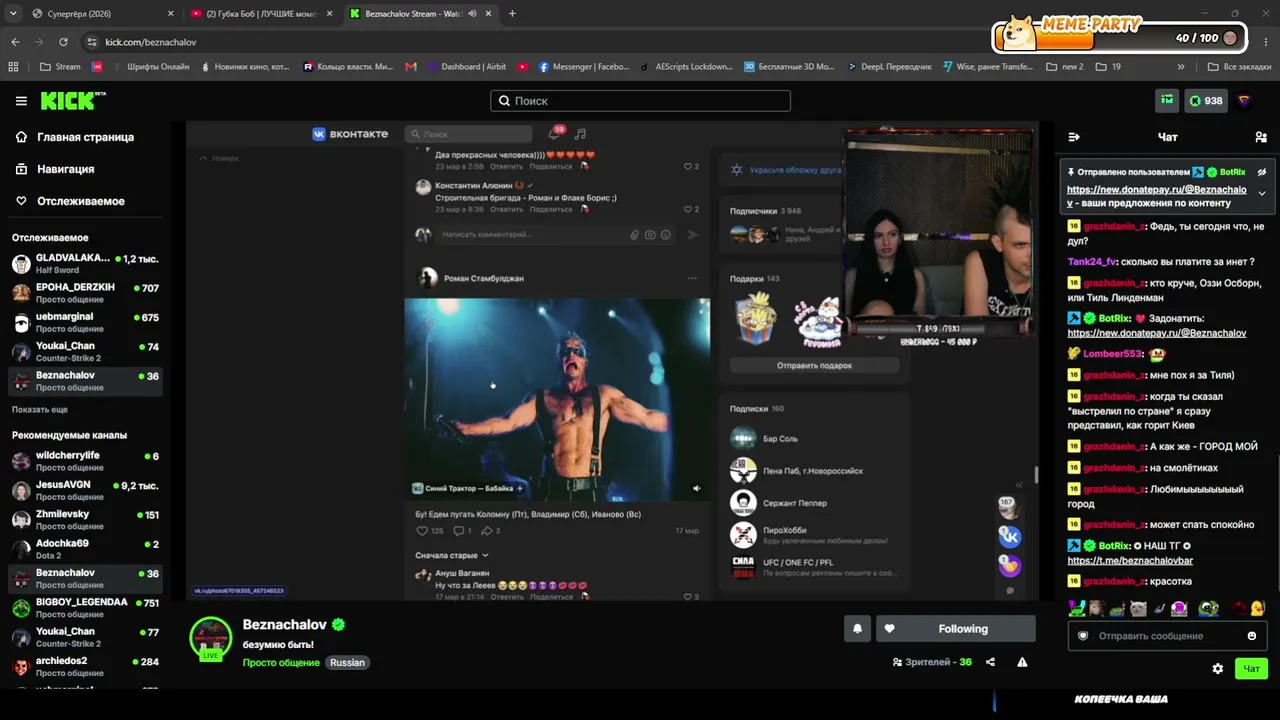Go back in the browser

point(15,42)
